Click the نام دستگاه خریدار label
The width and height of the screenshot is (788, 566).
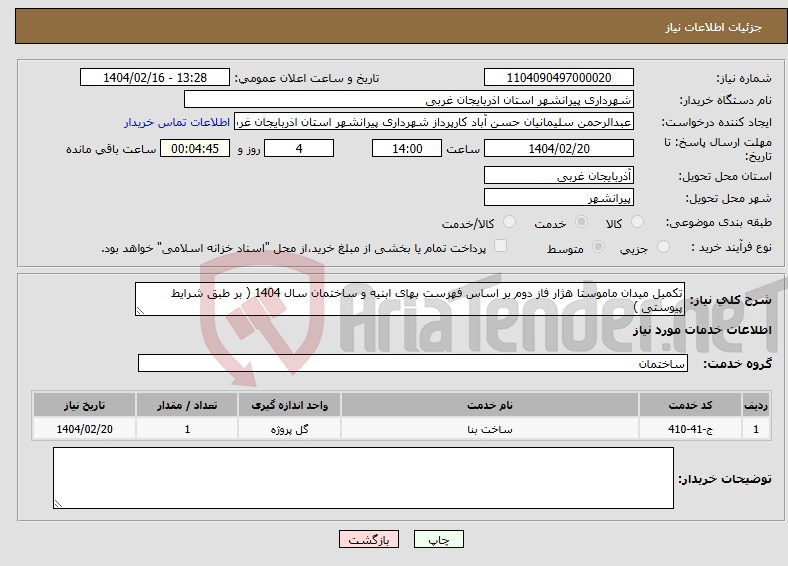click(x=726, y=101)
